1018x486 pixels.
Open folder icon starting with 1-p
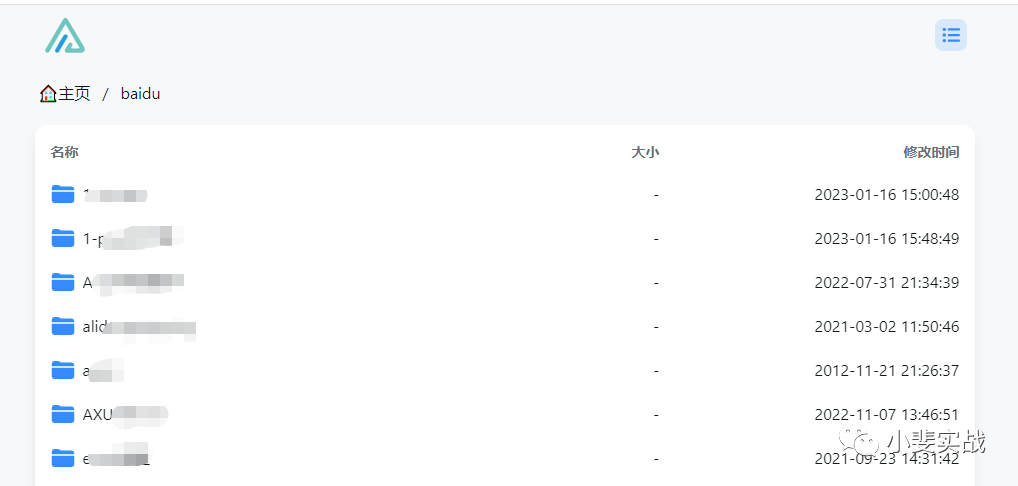point(63,238)
